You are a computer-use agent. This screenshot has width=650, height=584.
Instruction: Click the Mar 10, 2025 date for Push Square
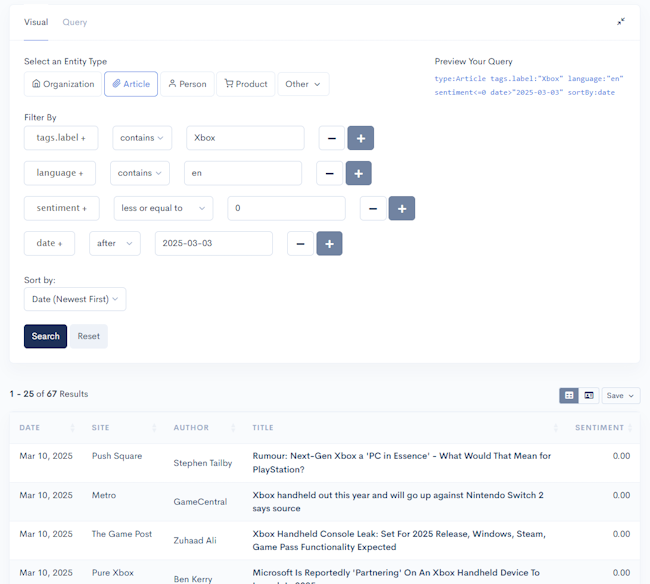(46, 456)
